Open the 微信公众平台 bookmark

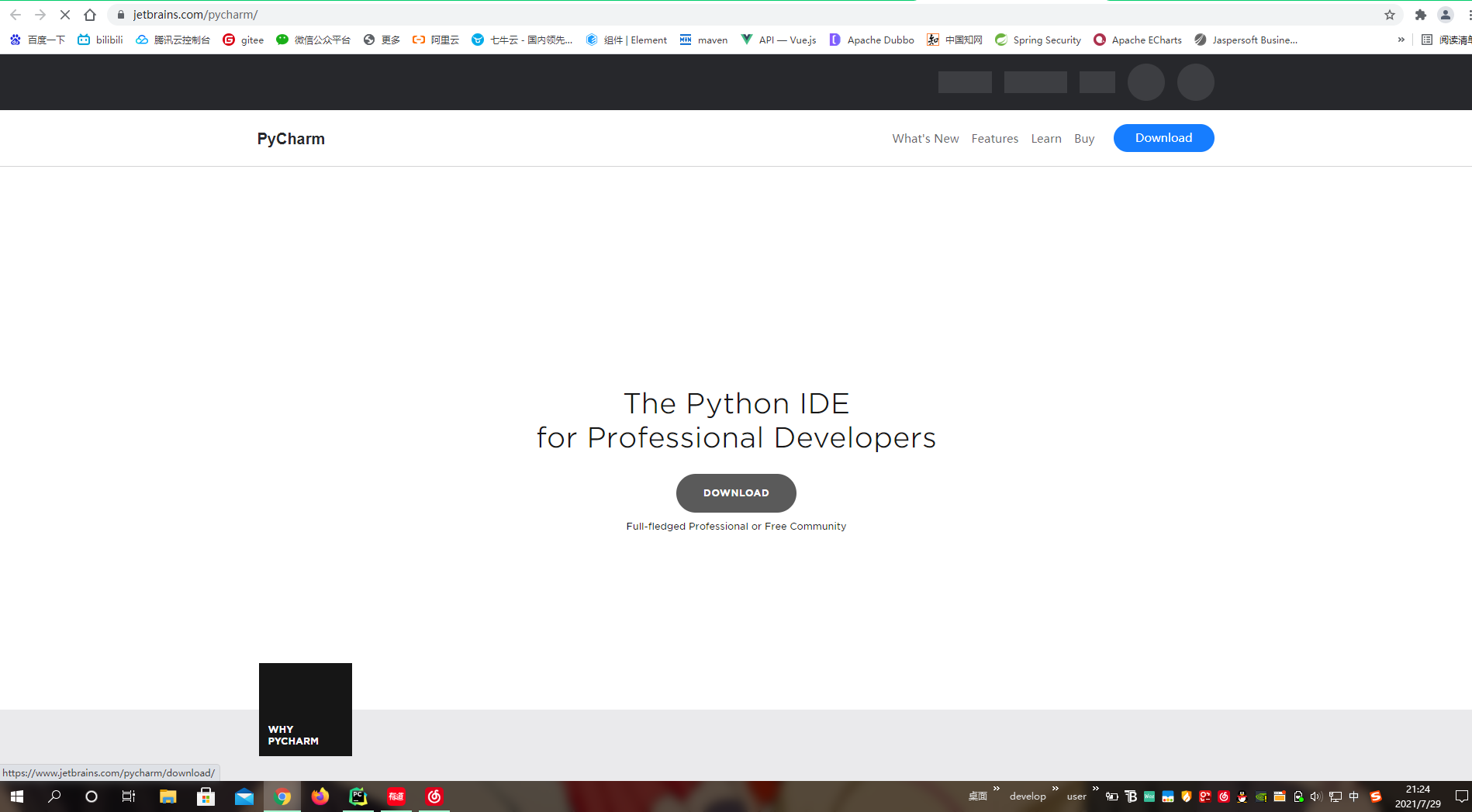click(x=313, y=40)
